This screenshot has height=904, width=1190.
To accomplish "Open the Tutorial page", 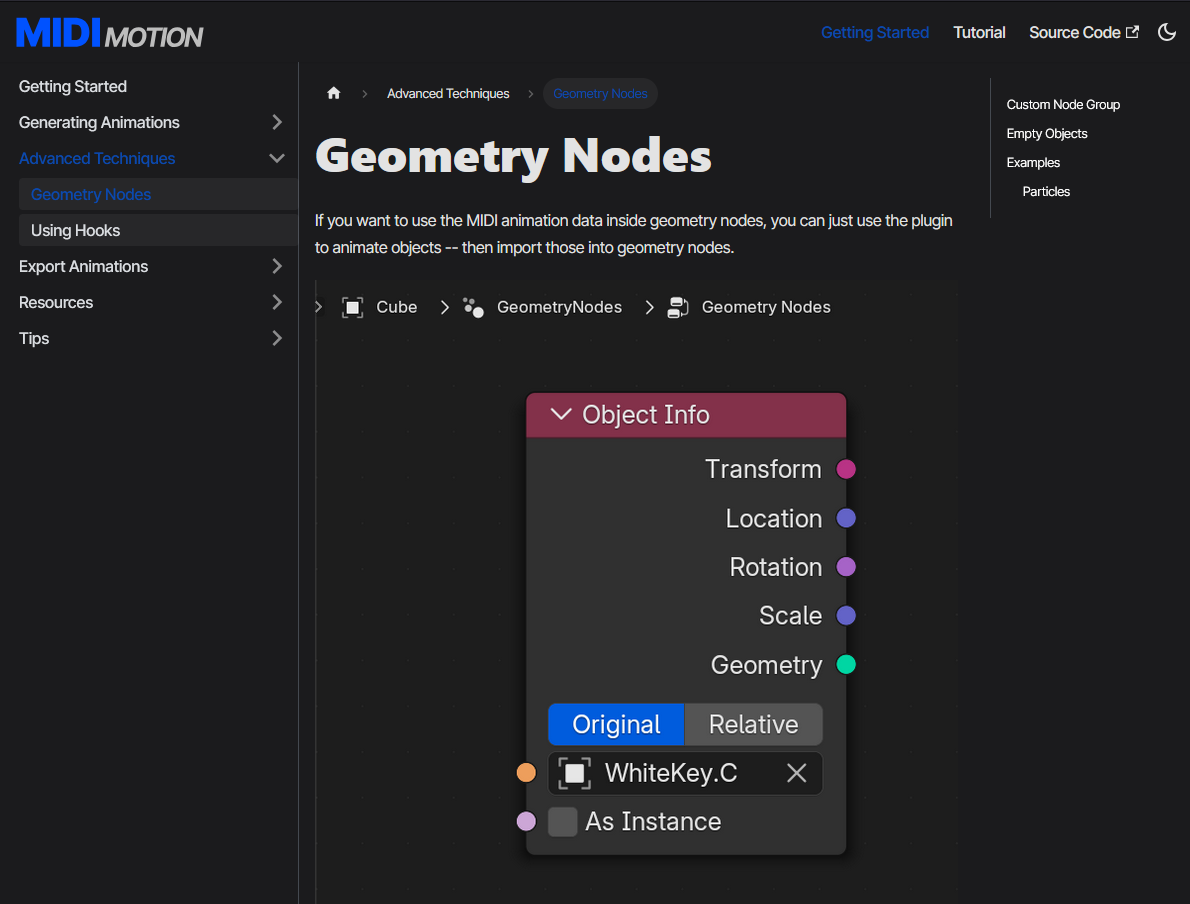I will tap(979, 32).
